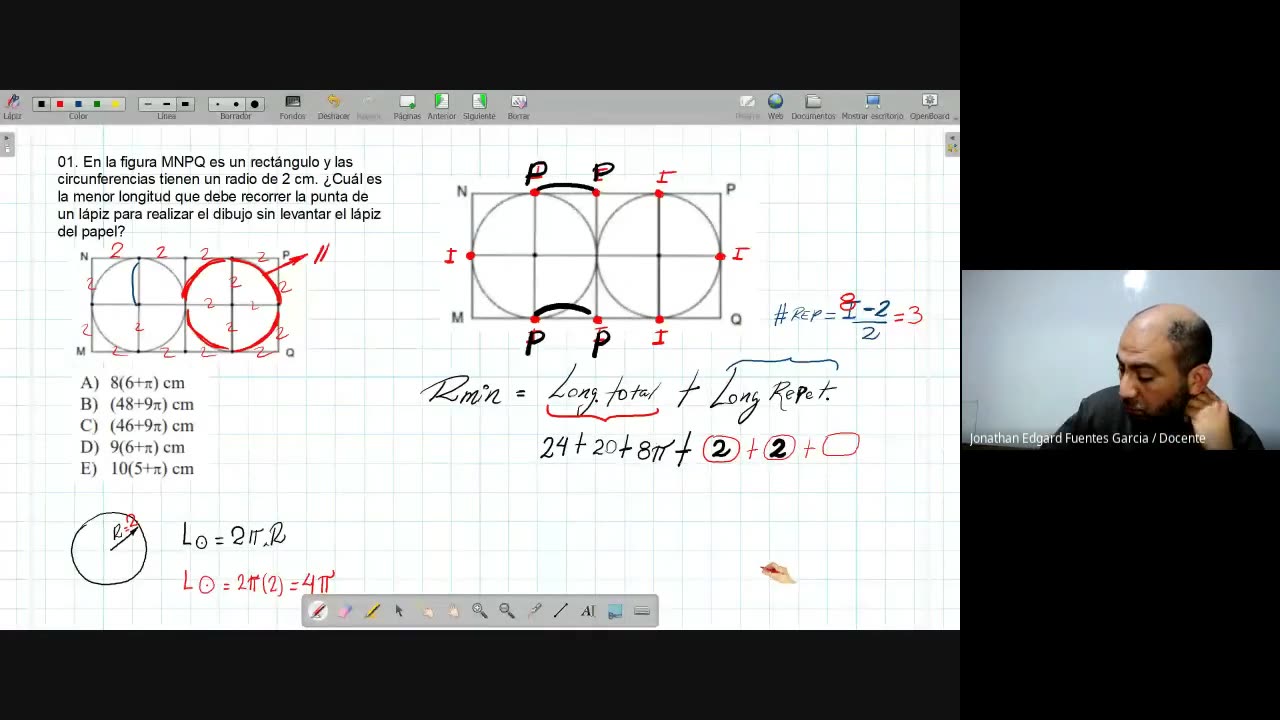
Task: Click the webcam video of Jonathan Edgard Fuentes
Action: 1121,360
